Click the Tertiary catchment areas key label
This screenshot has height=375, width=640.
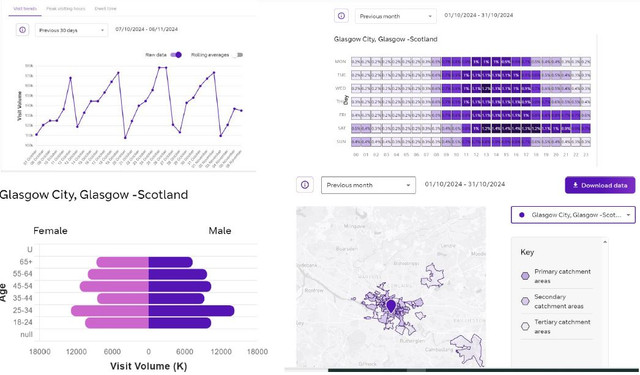562,327
